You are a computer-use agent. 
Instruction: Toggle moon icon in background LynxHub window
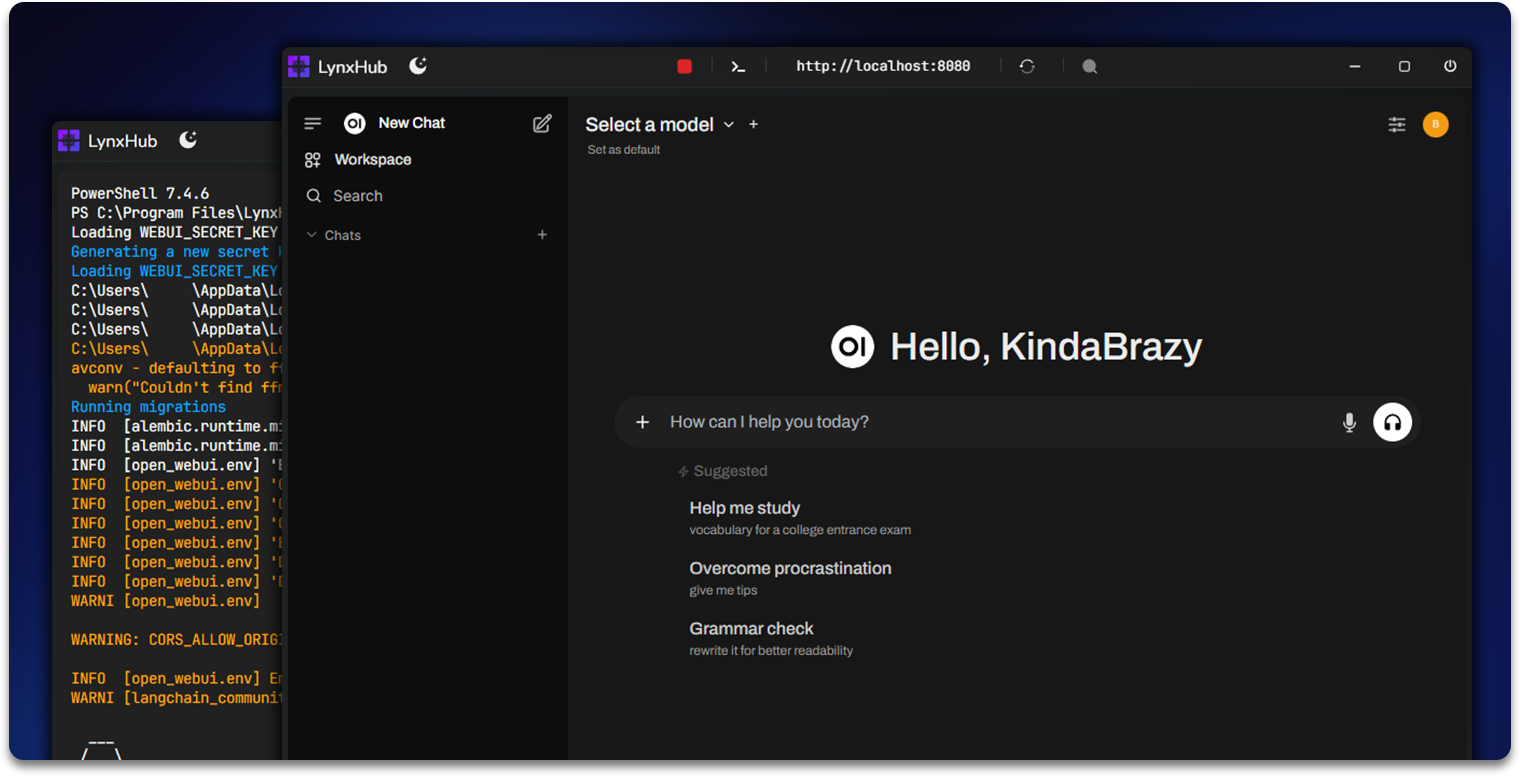(x=188, y=140)
